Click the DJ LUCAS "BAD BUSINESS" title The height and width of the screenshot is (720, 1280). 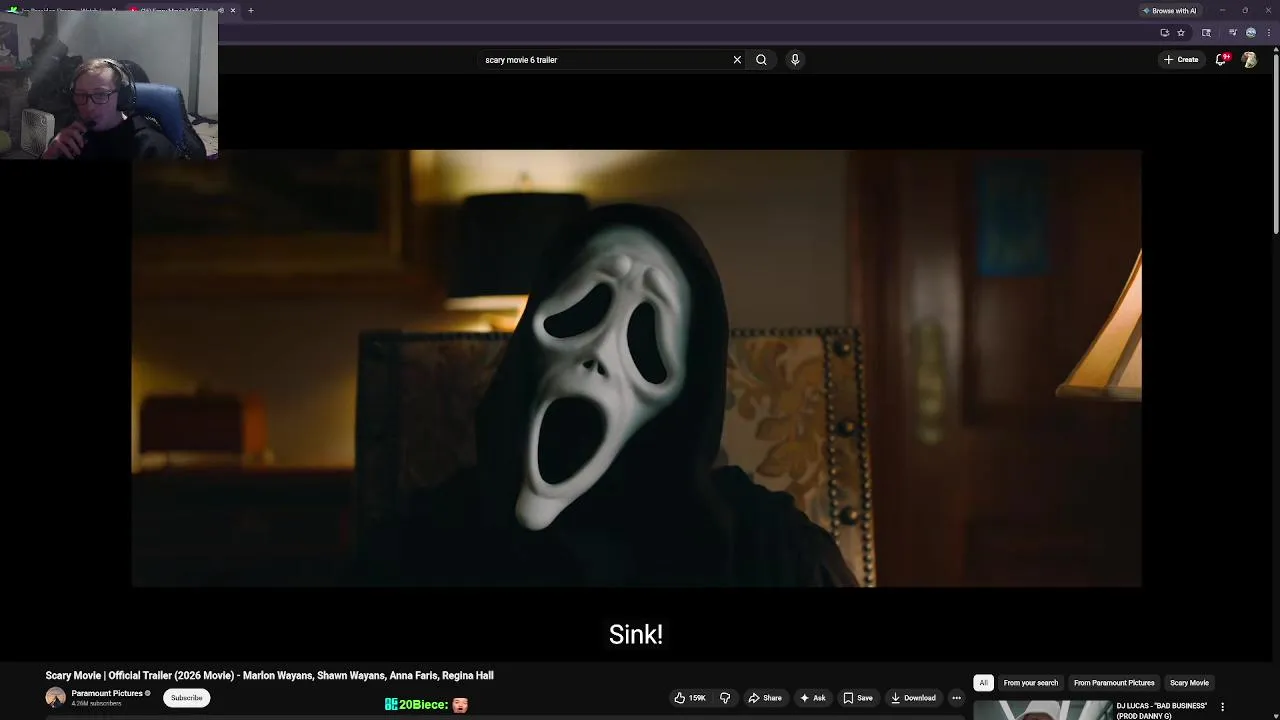pyautogui.click(x=1162, y=710)
